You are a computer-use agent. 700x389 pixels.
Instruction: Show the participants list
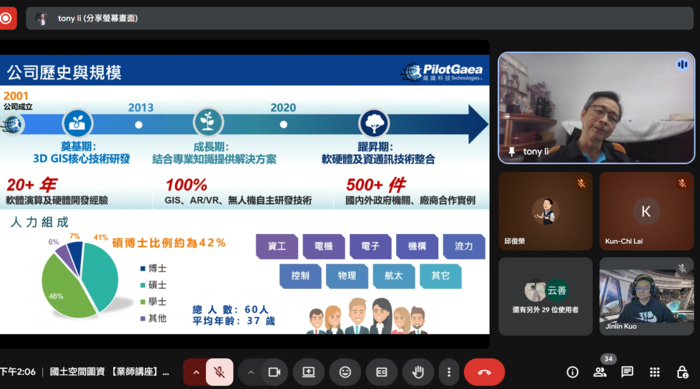pos(600,372)
